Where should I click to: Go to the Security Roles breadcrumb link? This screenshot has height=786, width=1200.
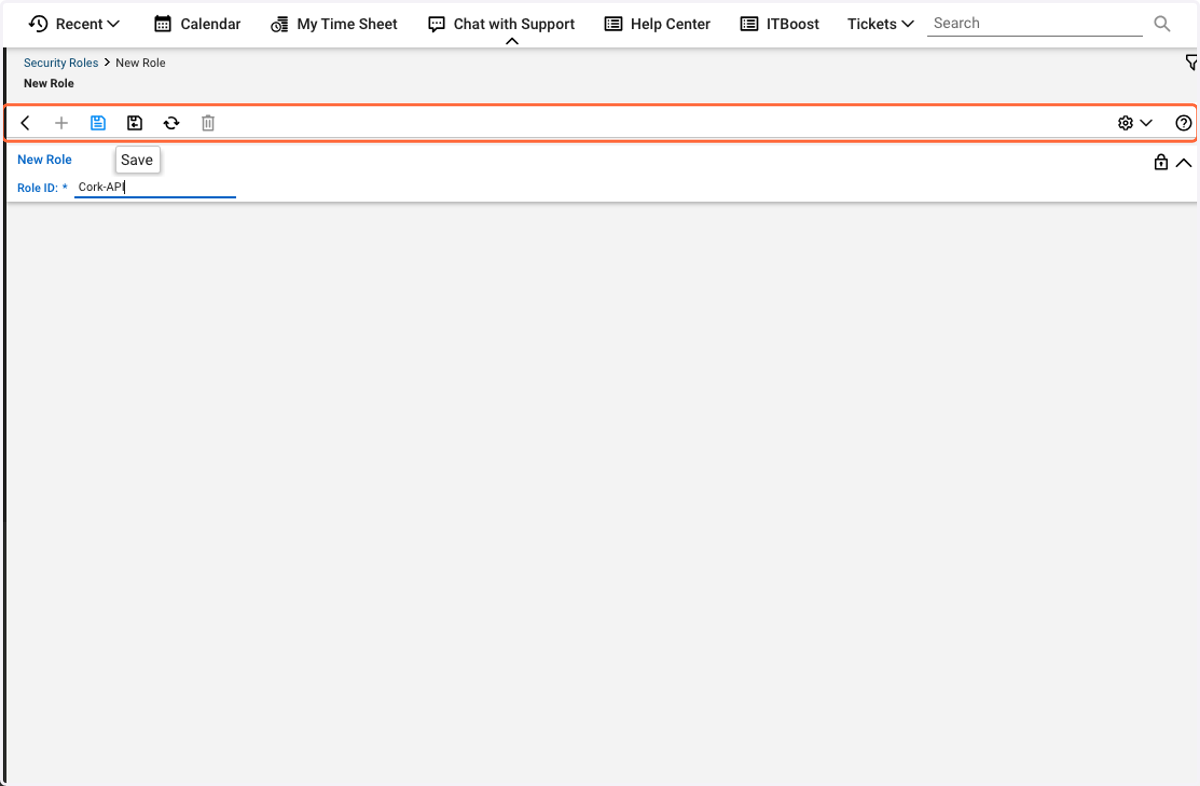pos(61,63)
